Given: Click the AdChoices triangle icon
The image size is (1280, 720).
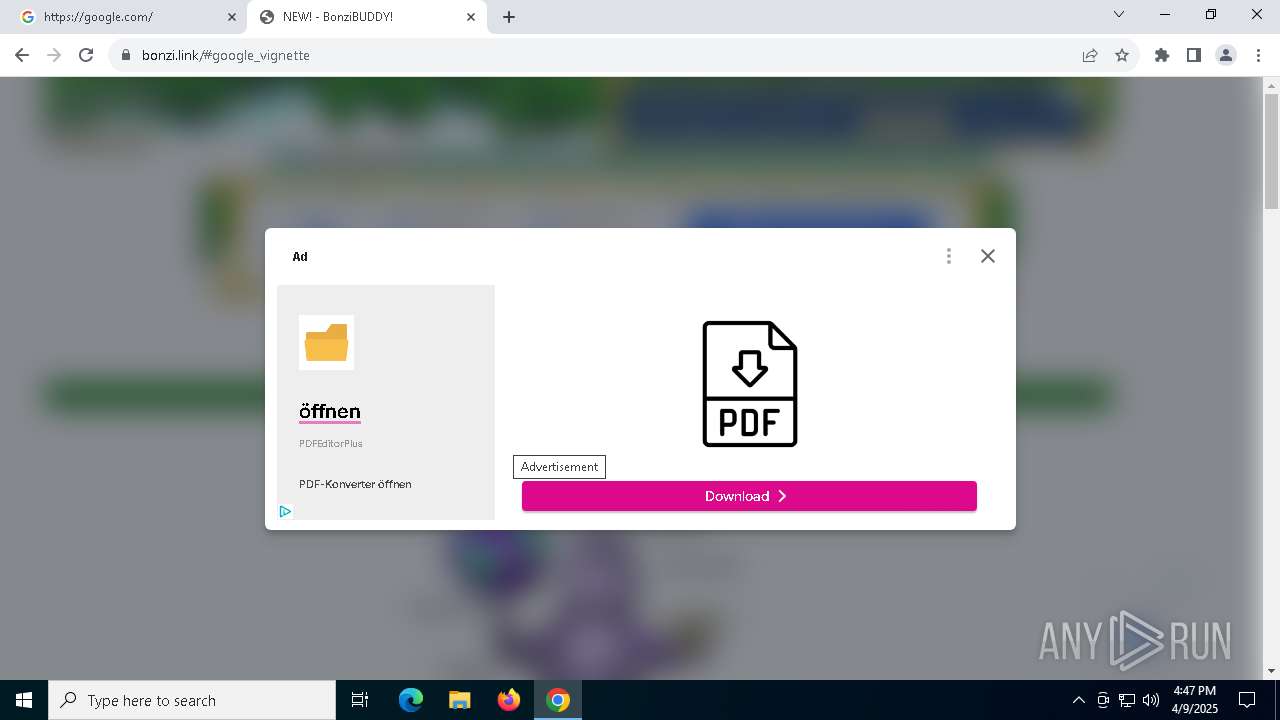Looking at the screenshot, I should [x=285, y=511].
